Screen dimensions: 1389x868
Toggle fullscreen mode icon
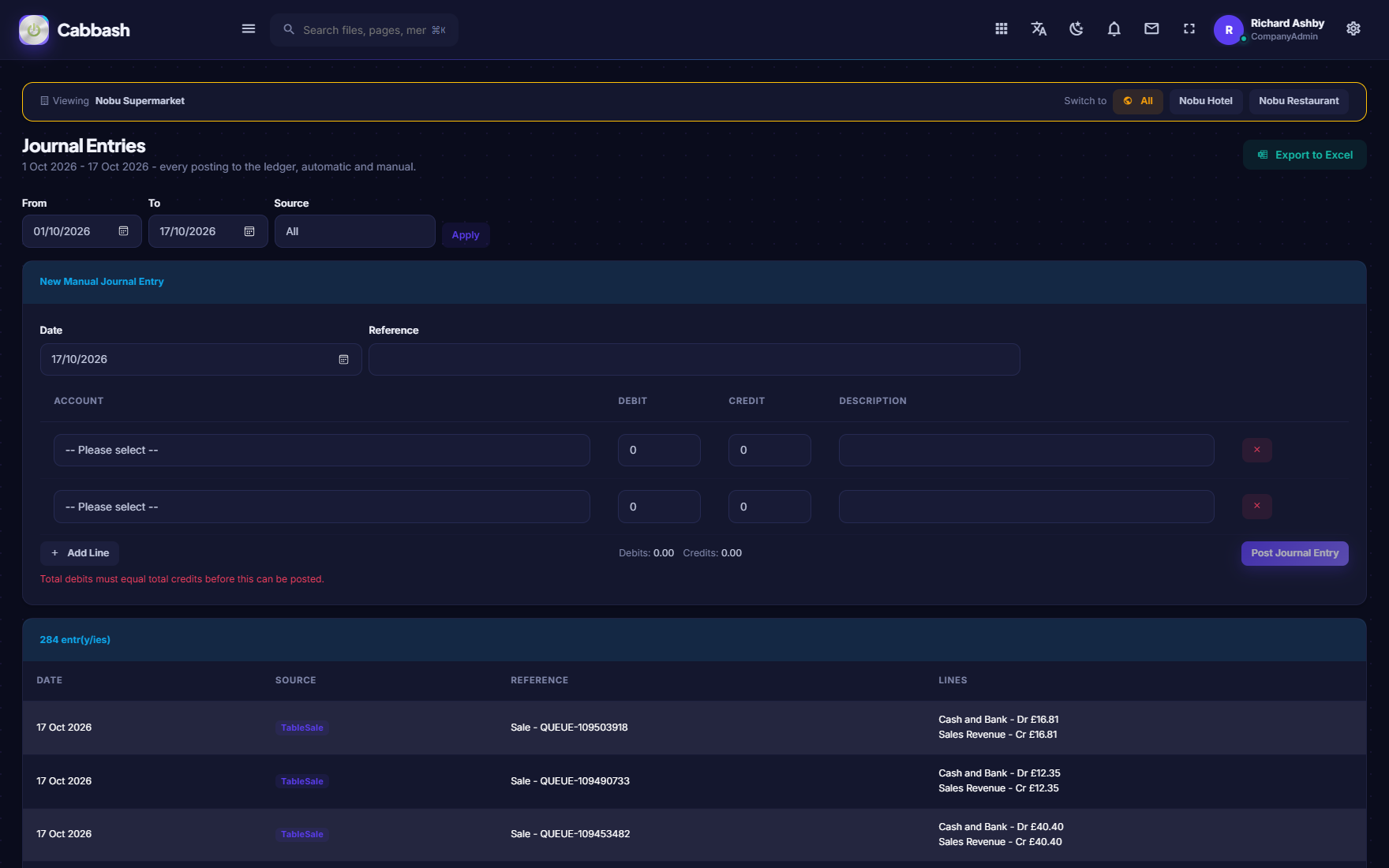pos(1189,29)
